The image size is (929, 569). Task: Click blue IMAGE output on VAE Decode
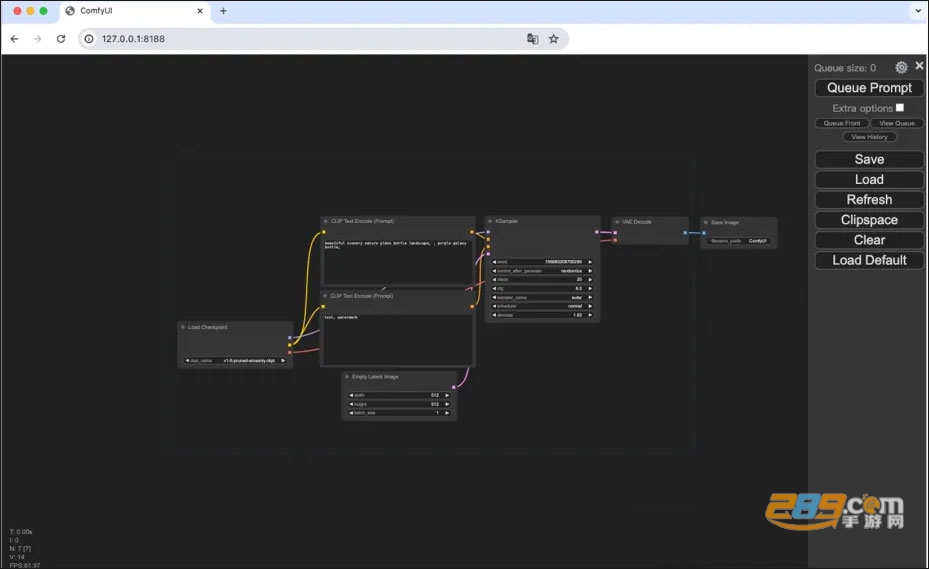pyautogui.click(x=685, y=233)
